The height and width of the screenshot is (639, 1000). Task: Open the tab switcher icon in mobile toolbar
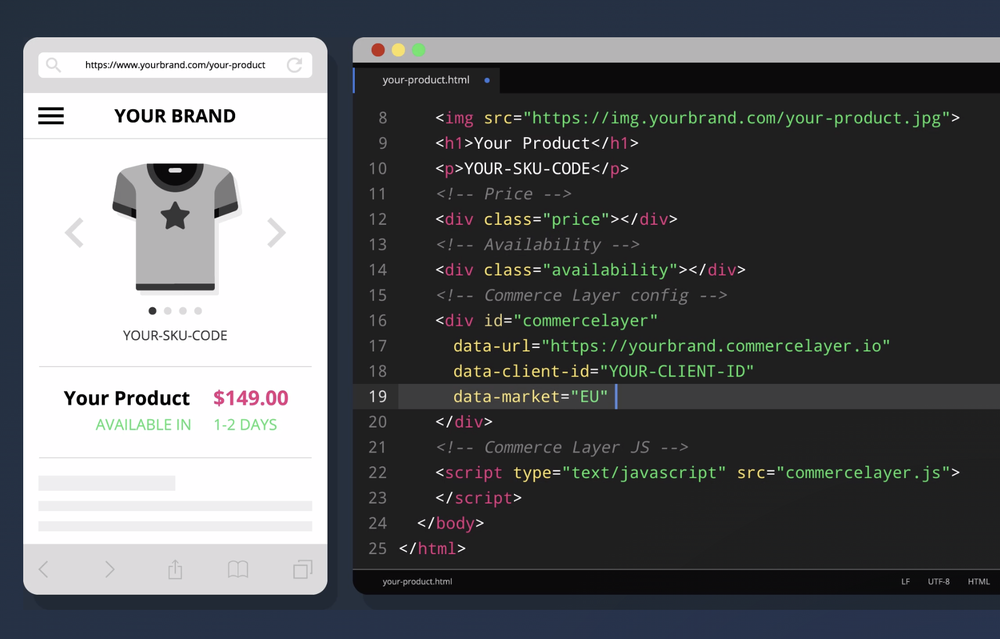[302, 569]
